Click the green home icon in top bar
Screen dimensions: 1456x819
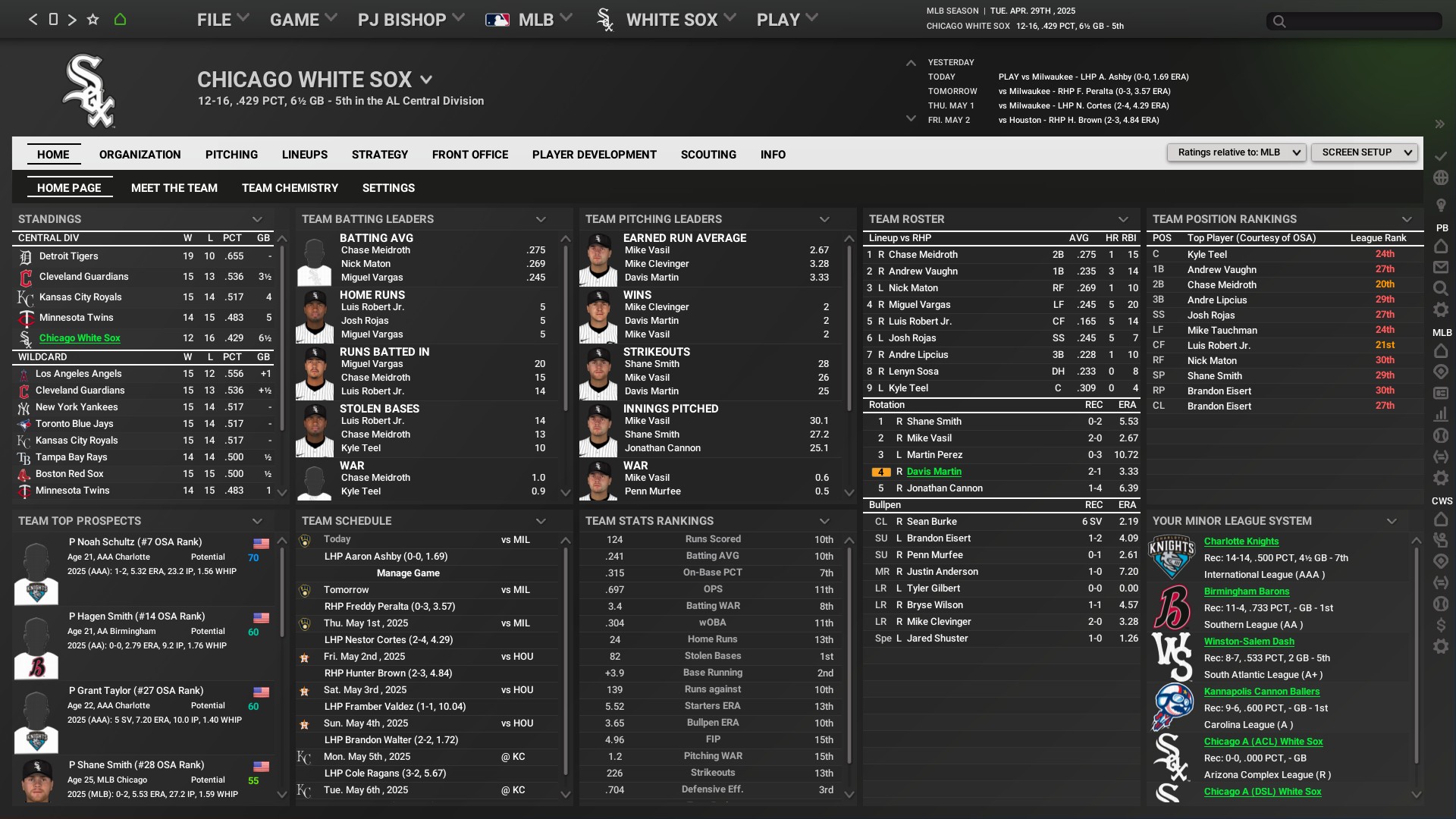[x=120, y=20]
